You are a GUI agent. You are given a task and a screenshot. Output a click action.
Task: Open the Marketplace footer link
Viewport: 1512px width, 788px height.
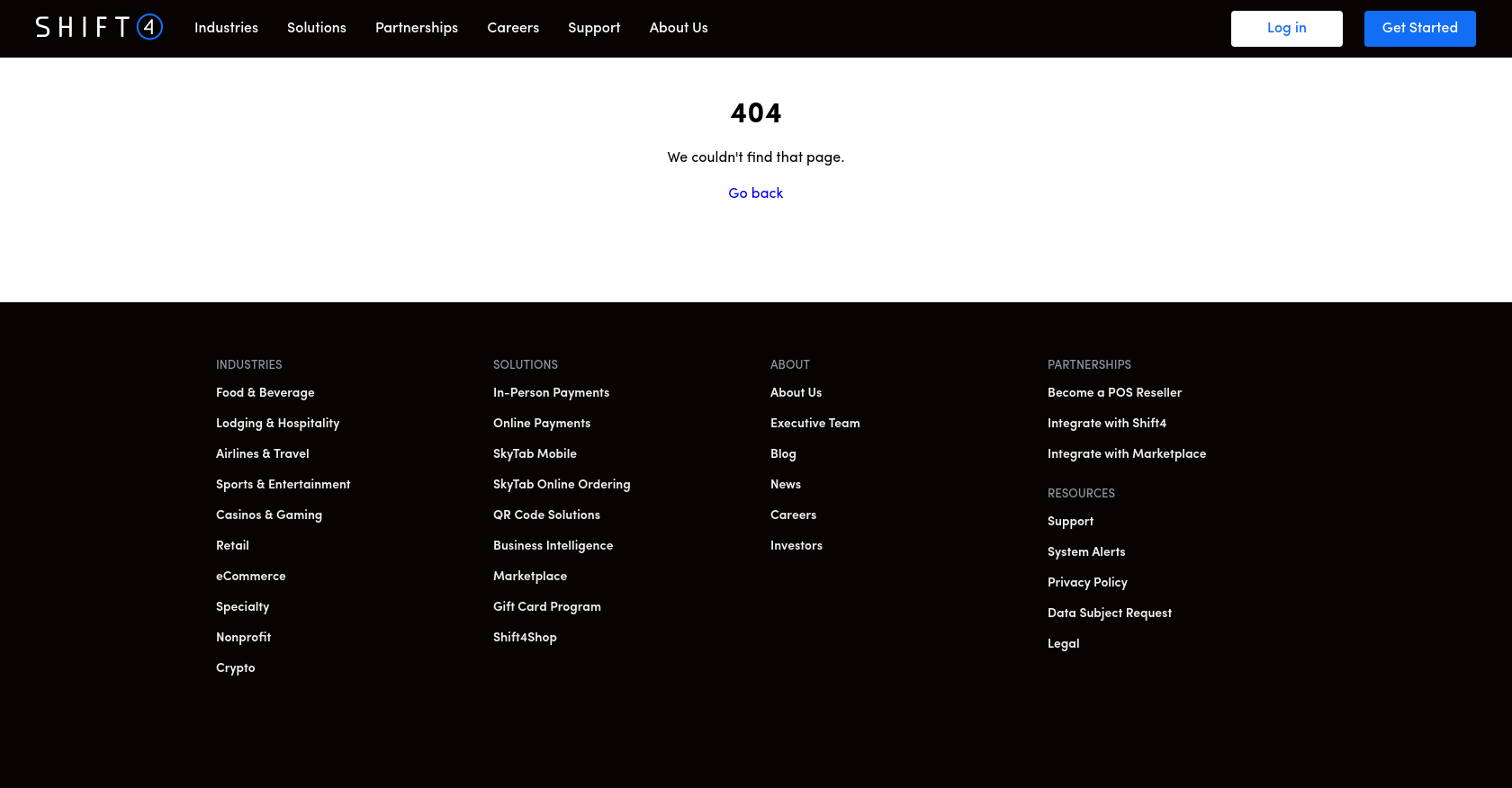530,577
